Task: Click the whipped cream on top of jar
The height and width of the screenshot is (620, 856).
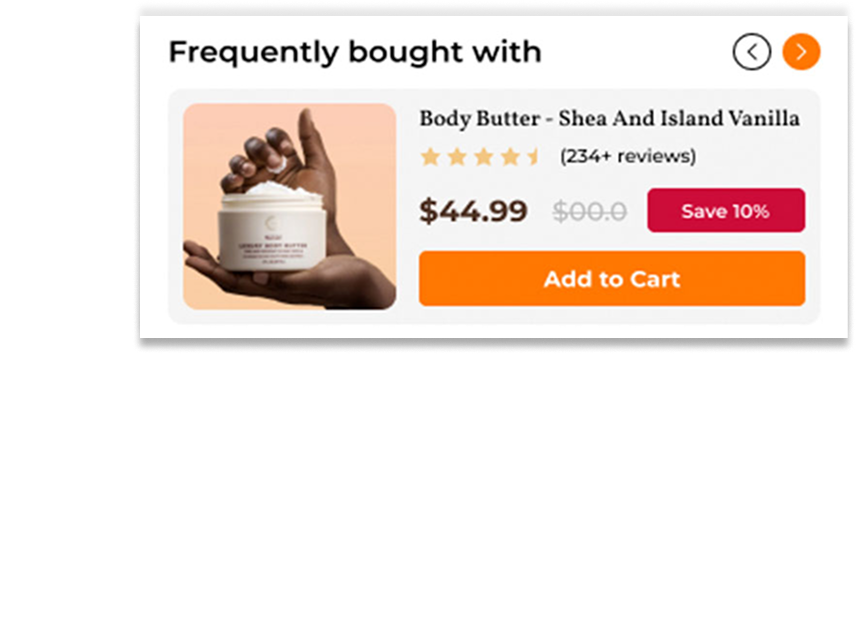Action: click(276, 189)
